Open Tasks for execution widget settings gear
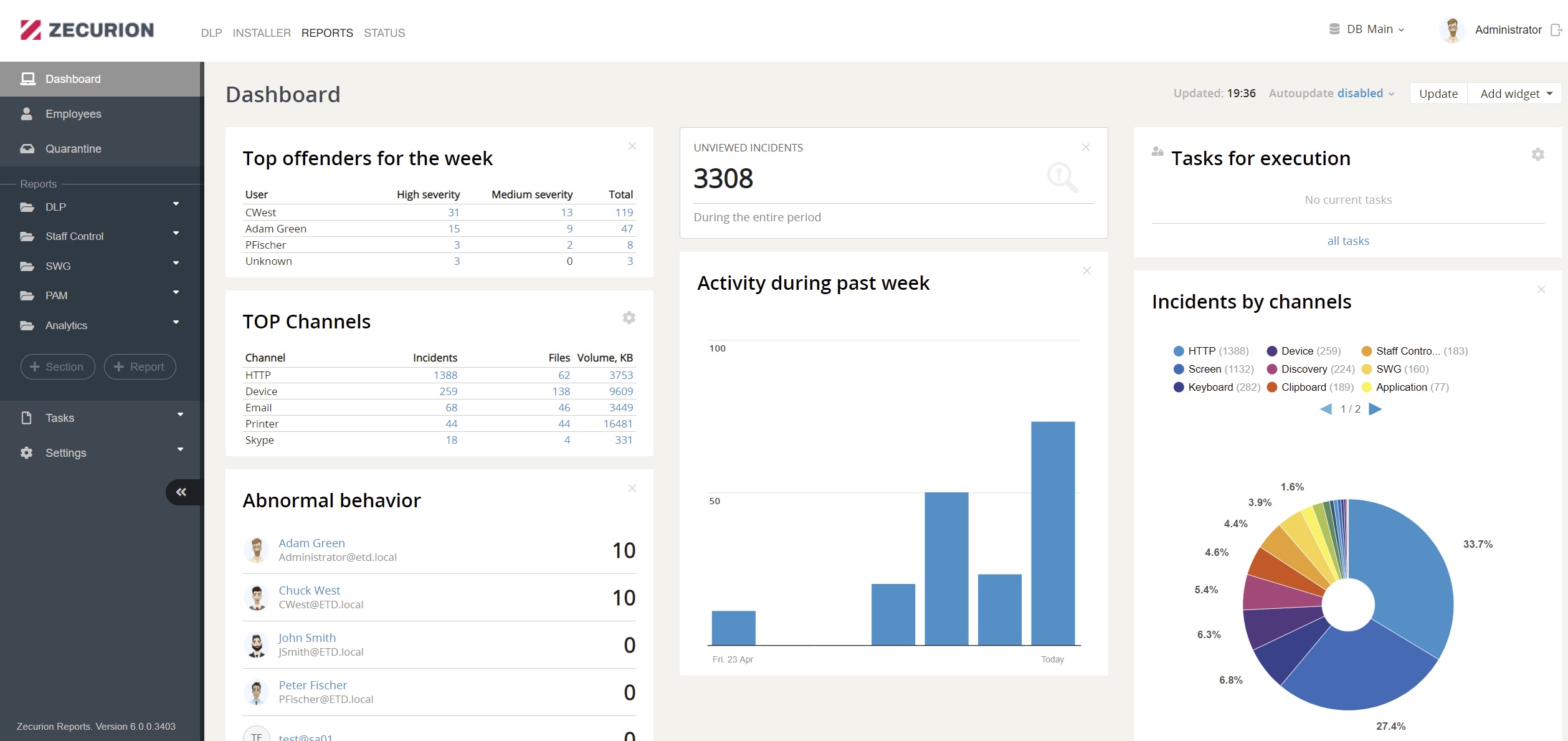The width and height of the screenshot is (1568, 741). (x=1537, y=155)
